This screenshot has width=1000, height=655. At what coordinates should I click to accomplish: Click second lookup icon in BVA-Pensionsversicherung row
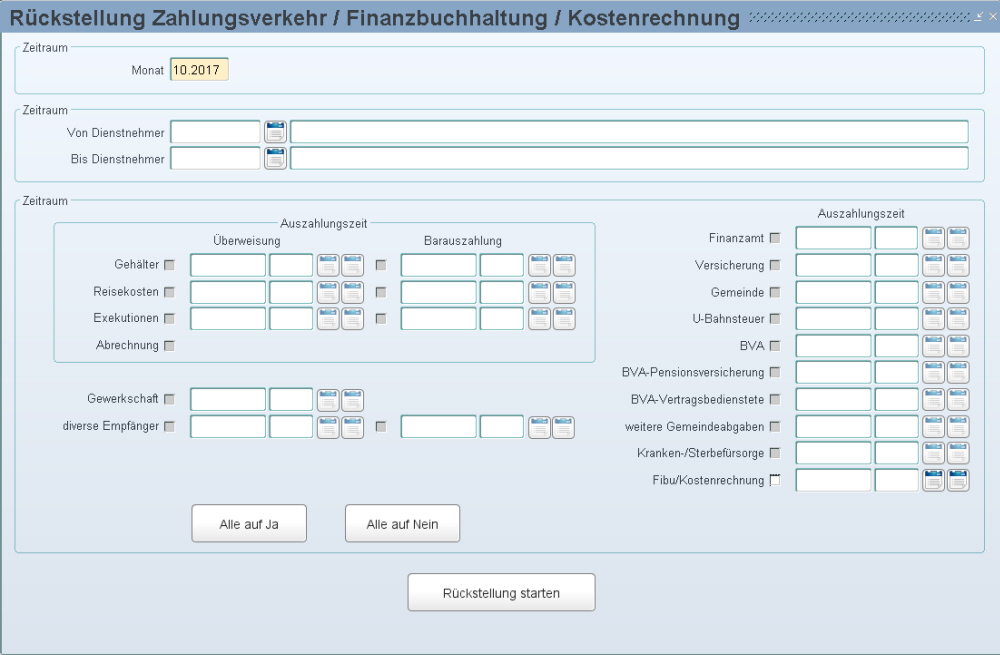click(958, 373)
